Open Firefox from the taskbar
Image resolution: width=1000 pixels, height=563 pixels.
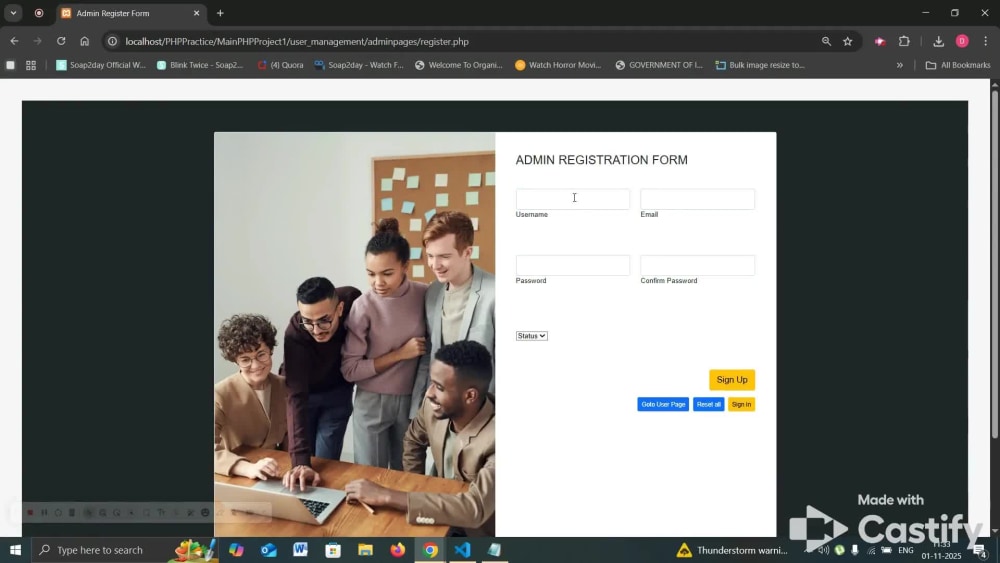click(397, 550)
